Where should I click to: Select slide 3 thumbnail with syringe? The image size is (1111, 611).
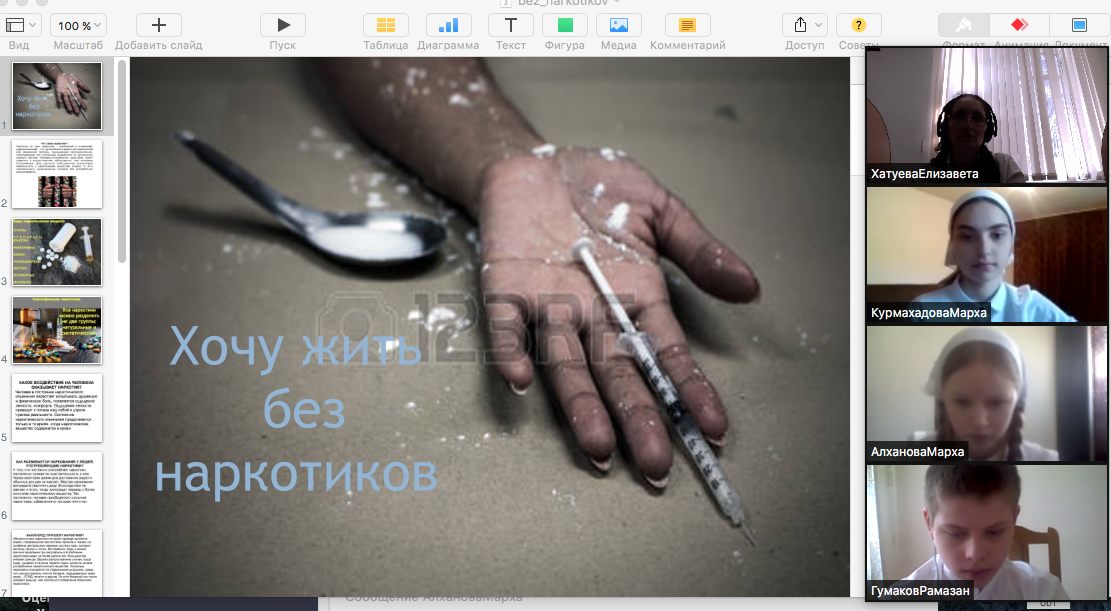pos(57,252)
